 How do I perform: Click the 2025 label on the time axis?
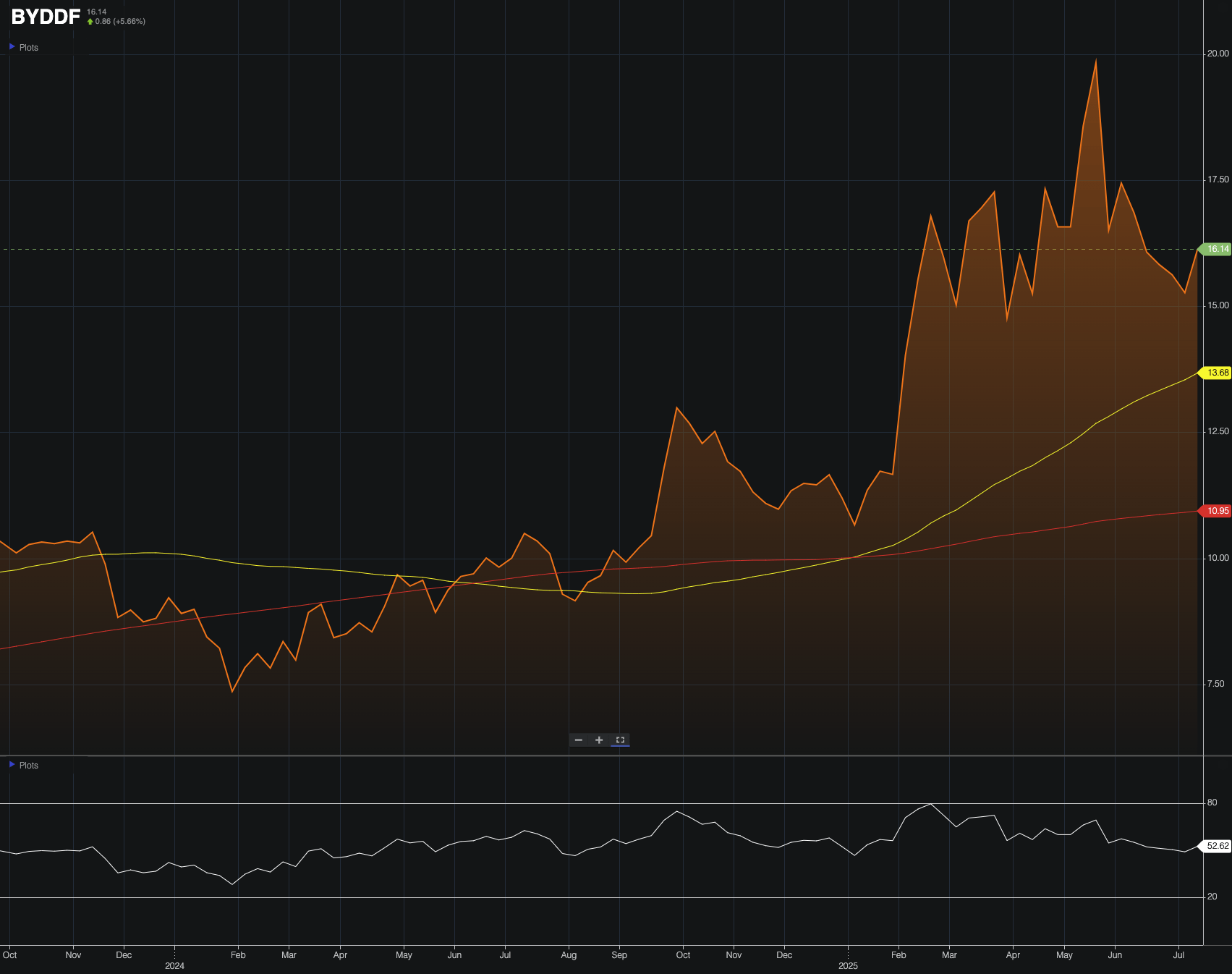click(848, 965)
